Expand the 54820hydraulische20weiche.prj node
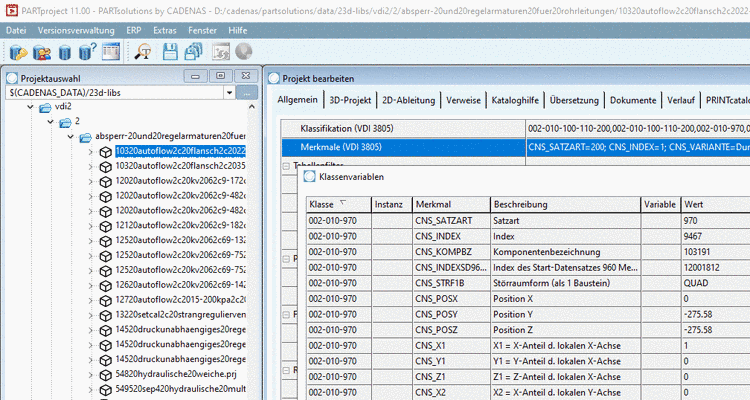This screenshot has height=400, width=750. coord(90,375)
